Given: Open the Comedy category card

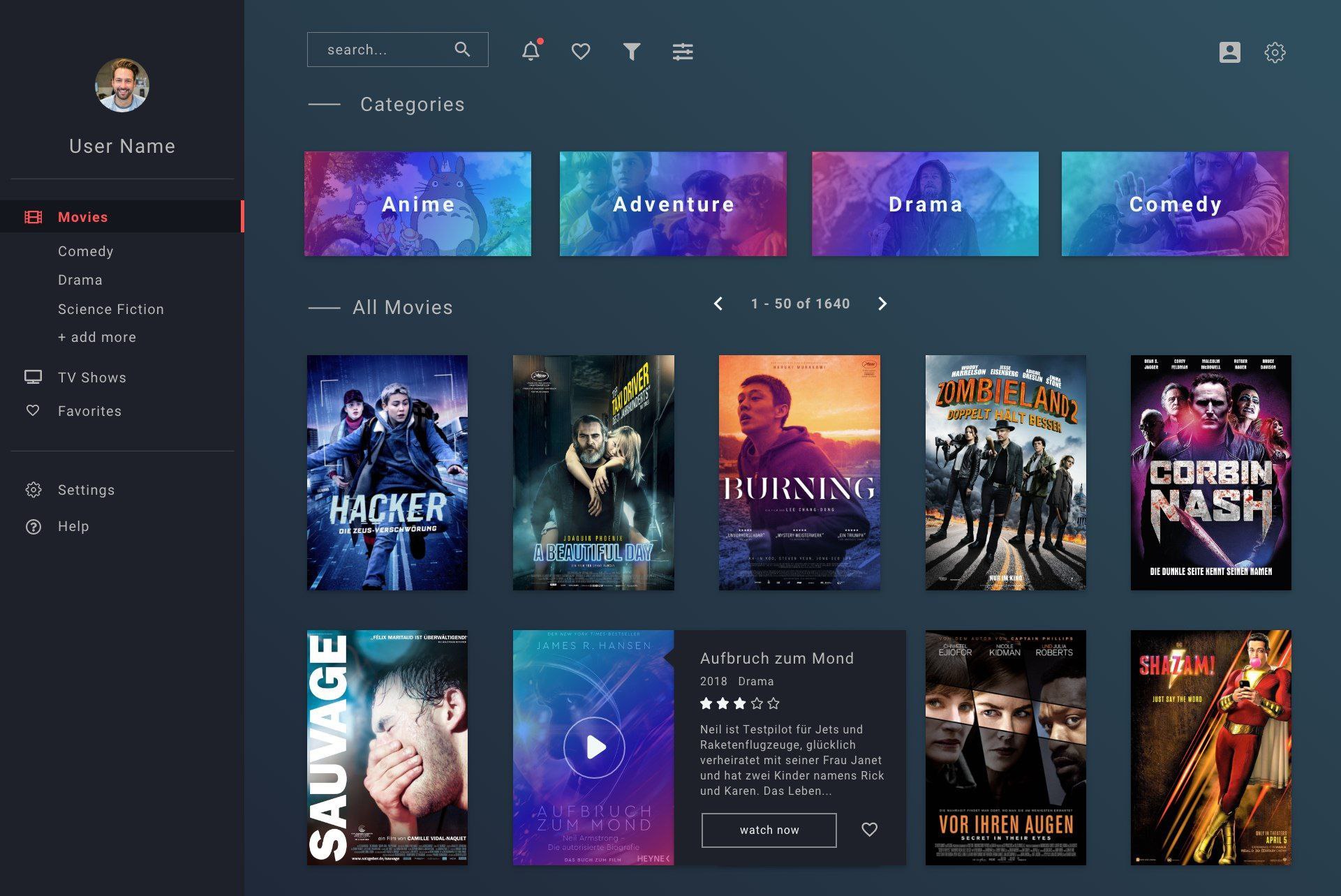Looking at the screenshot, I should pos(1175,204).
